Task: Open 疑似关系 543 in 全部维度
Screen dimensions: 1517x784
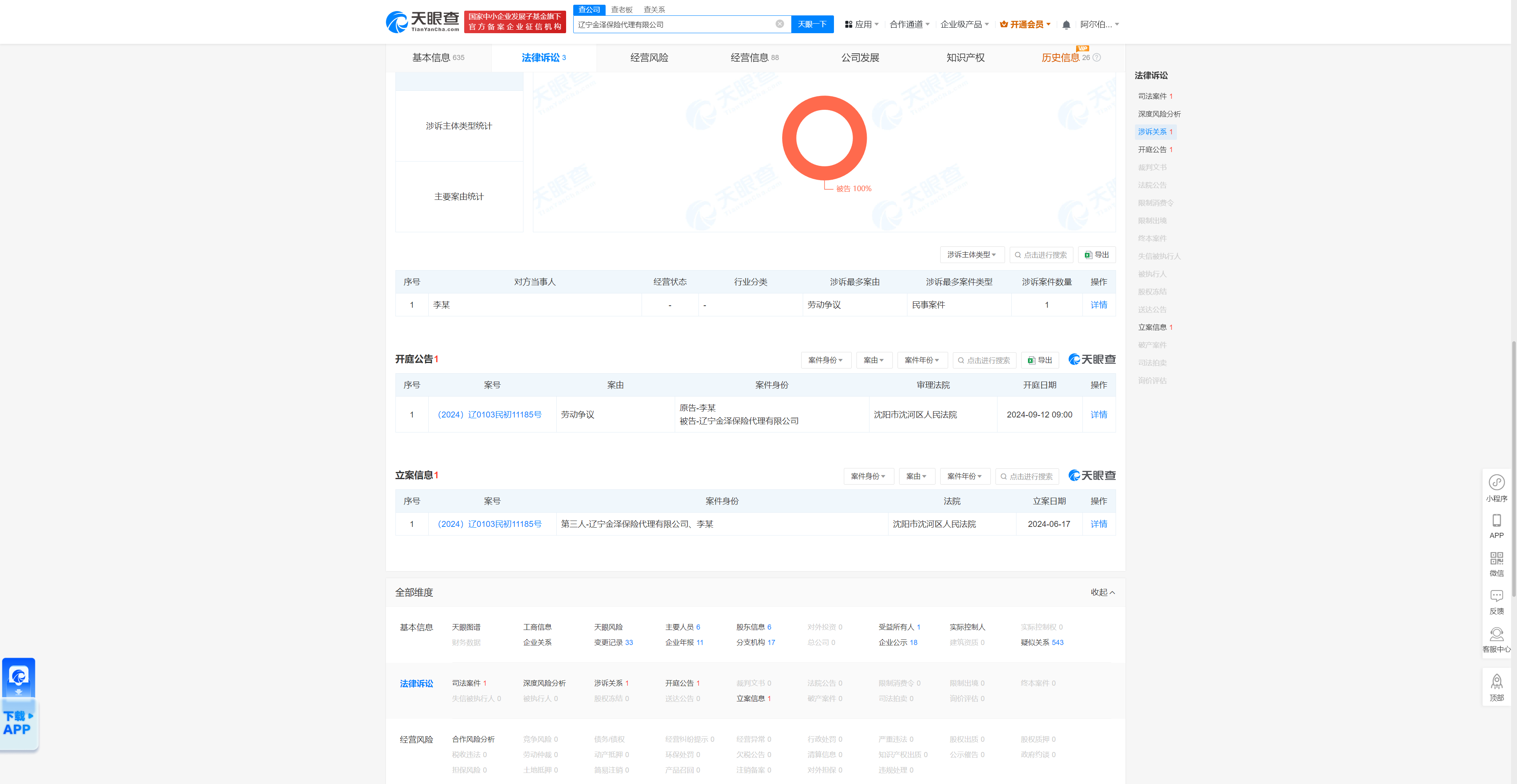Action: [1042, 642]
